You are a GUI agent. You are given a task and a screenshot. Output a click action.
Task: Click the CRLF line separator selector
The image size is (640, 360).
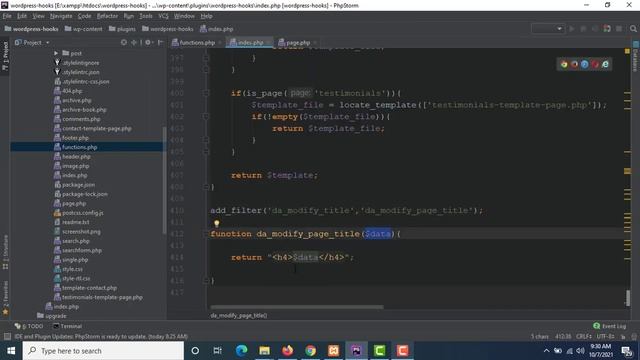pos(584,336)
